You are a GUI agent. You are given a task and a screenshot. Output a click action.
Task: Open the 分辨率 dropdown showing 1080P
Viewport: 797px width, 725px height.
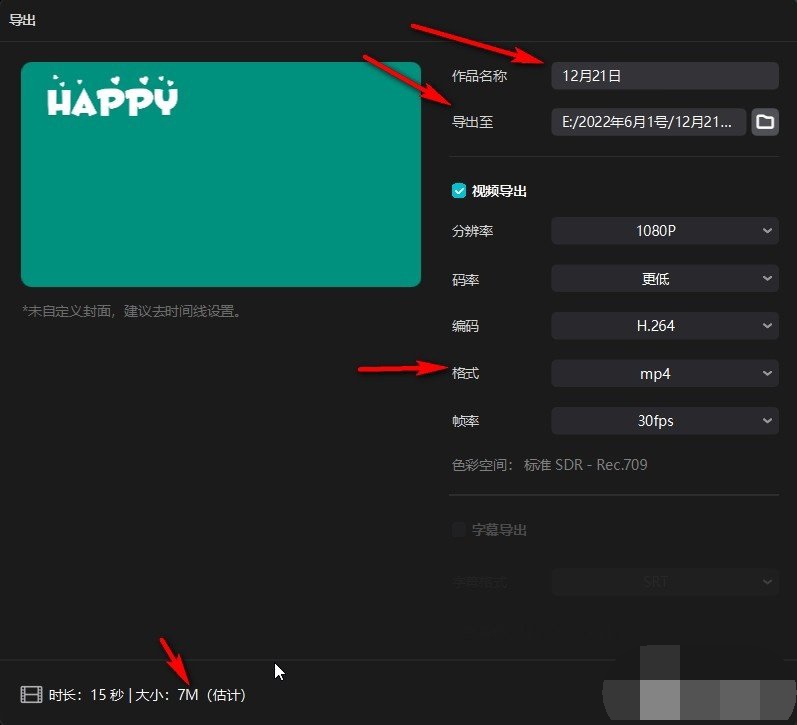tap(664, 231)
